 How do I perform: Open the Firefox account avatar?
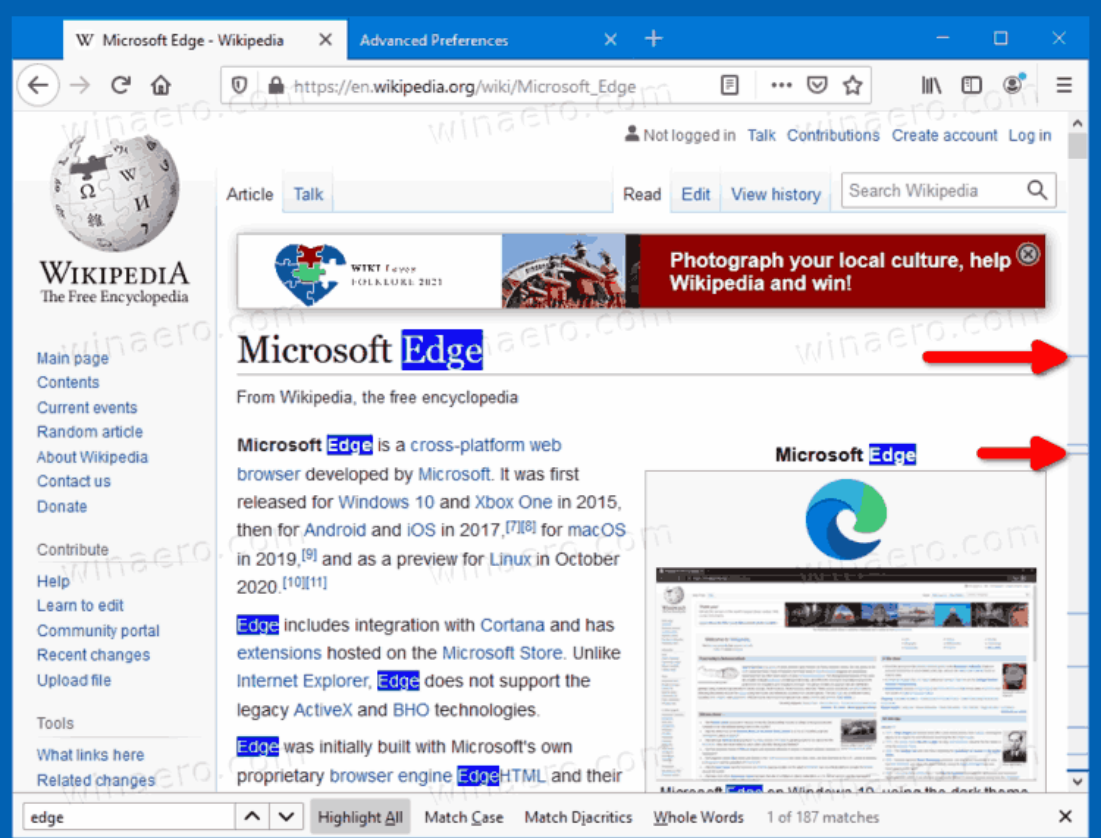[1013, 84]
